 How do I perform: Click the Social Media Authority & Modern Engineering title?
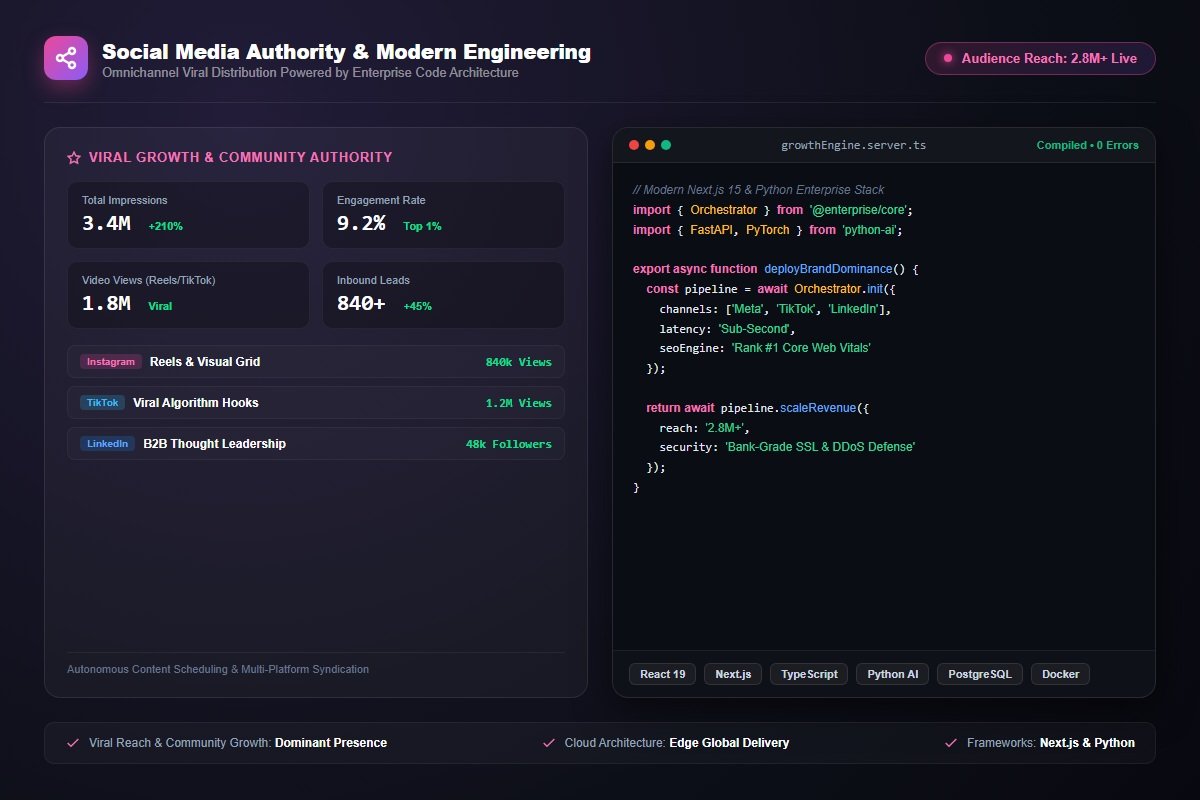coord(346,52)
